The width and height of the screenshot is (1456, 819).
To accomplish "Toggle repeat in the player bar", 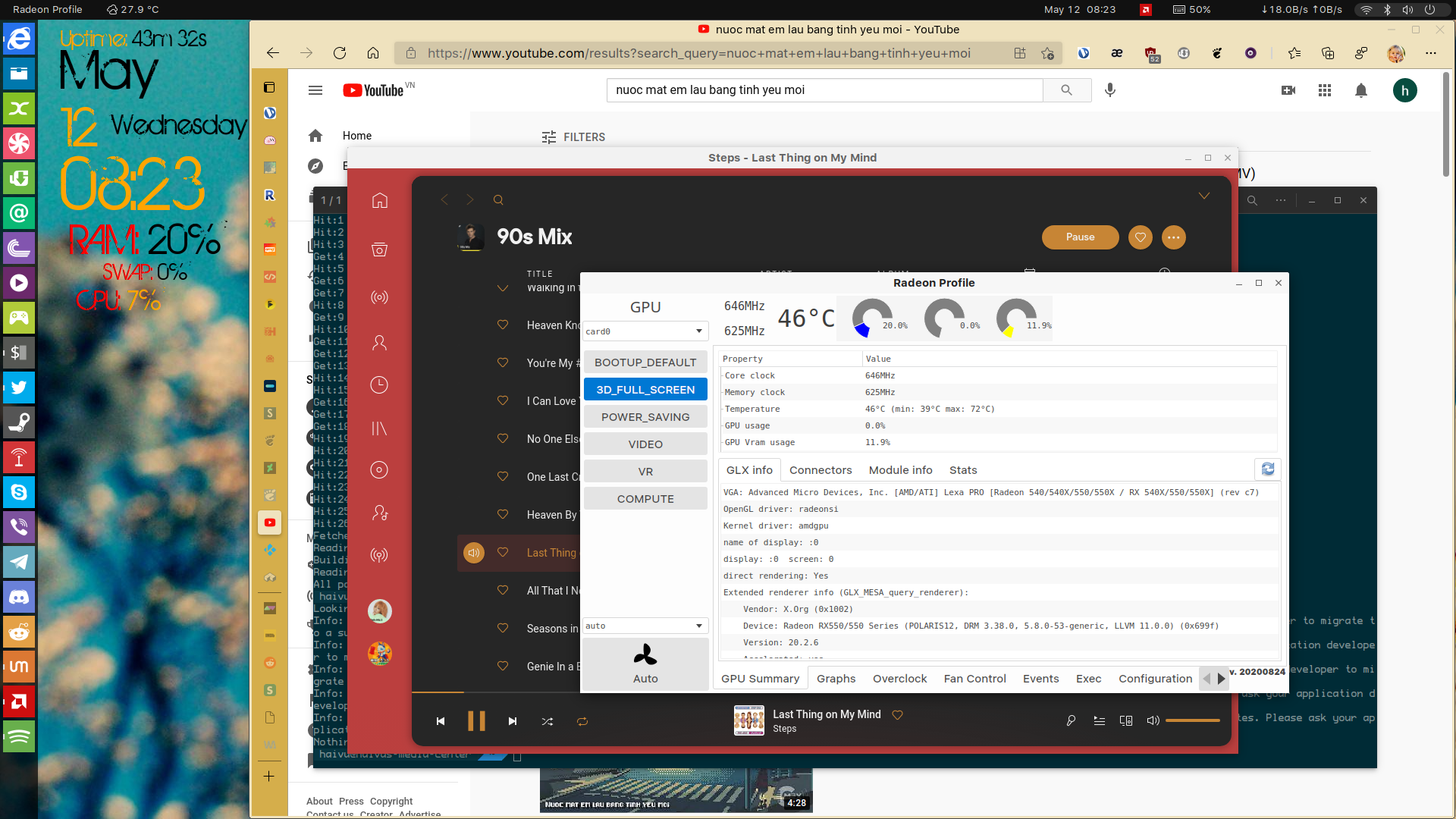I will click(x=582, y=721).
